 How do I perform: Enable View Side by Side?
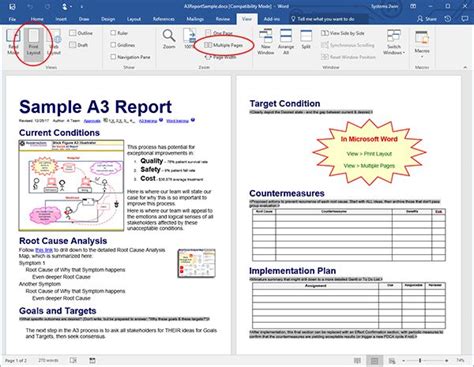(x=343, y=33)
